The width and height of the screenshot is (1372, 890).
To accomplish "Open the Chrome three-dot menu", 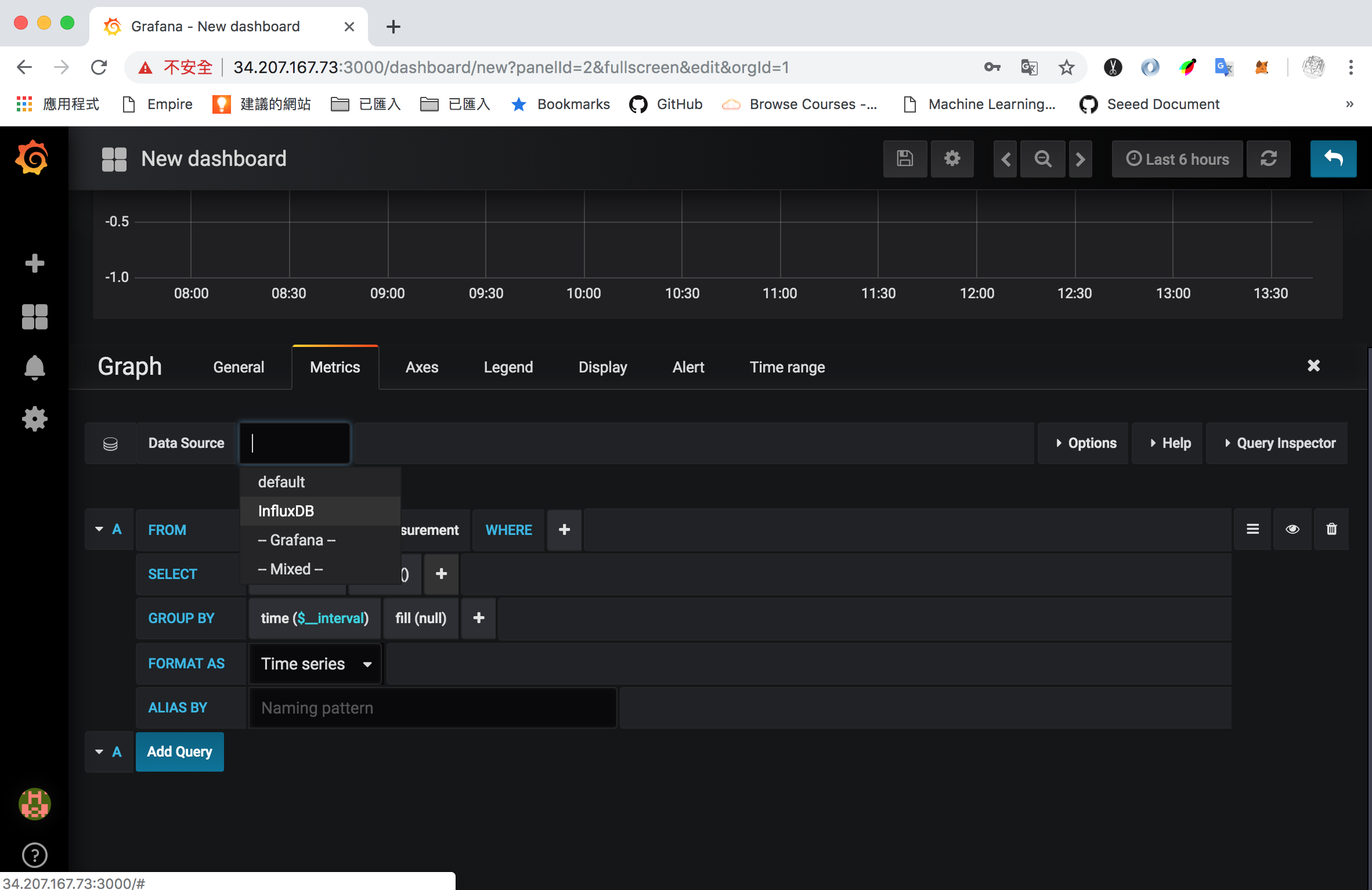I will click(x=1351, y=67).
